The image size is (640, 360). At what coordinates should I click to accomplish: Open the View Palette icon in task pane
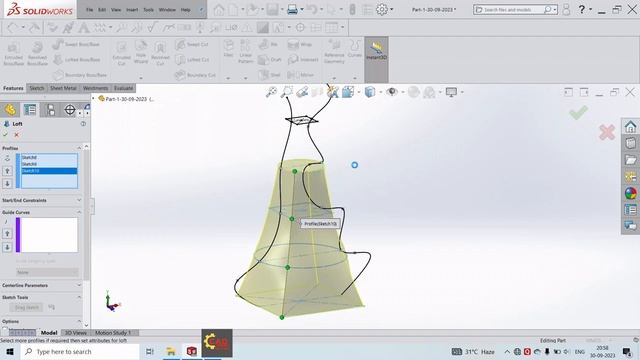(630, 176)
